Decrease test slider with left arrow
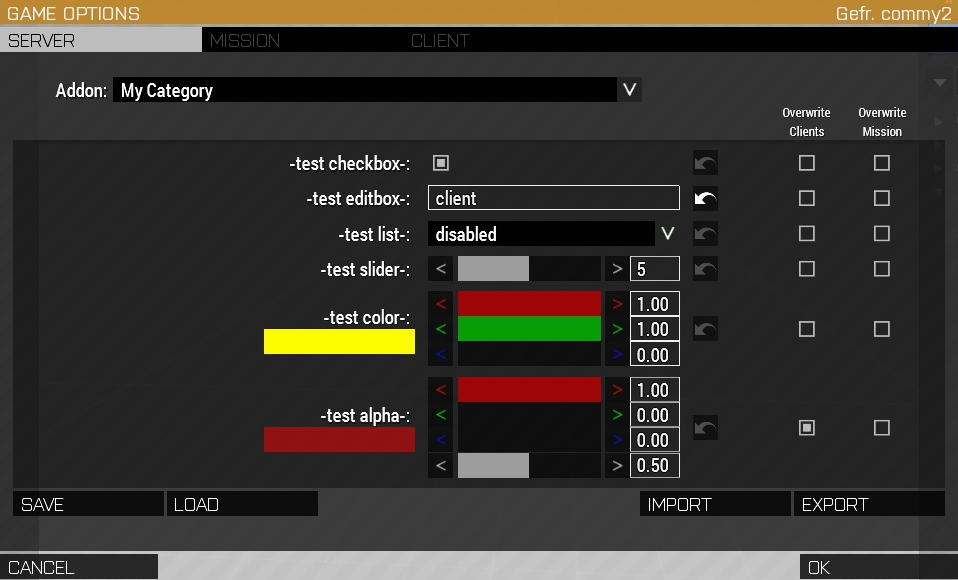Screen dimensions: 958x580 441,269
